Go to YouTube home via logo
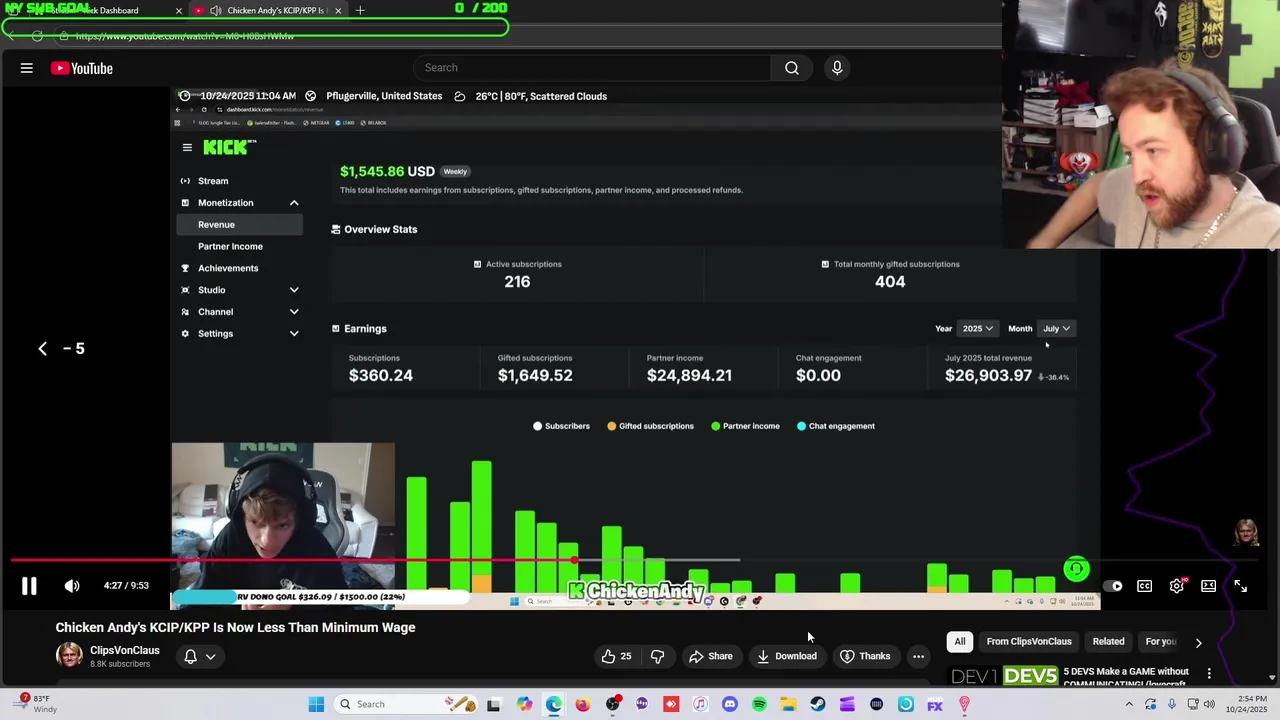Viewport: 1280px width, 720px height. tap(82, 68)
